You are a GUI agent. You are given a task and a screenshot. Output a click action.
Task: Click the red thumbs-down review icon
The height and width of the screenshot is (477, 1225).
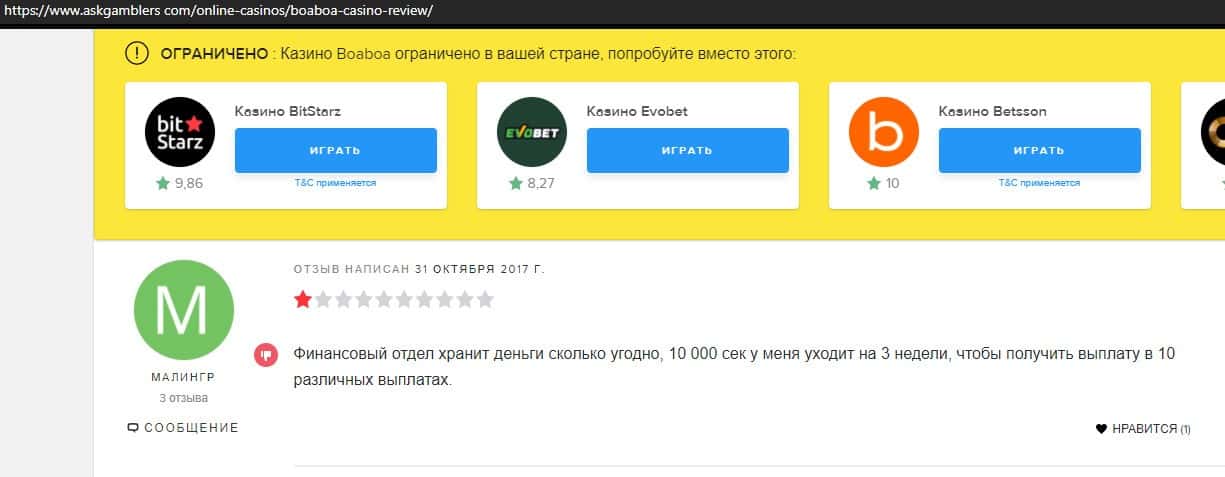[x=266, y=354]
